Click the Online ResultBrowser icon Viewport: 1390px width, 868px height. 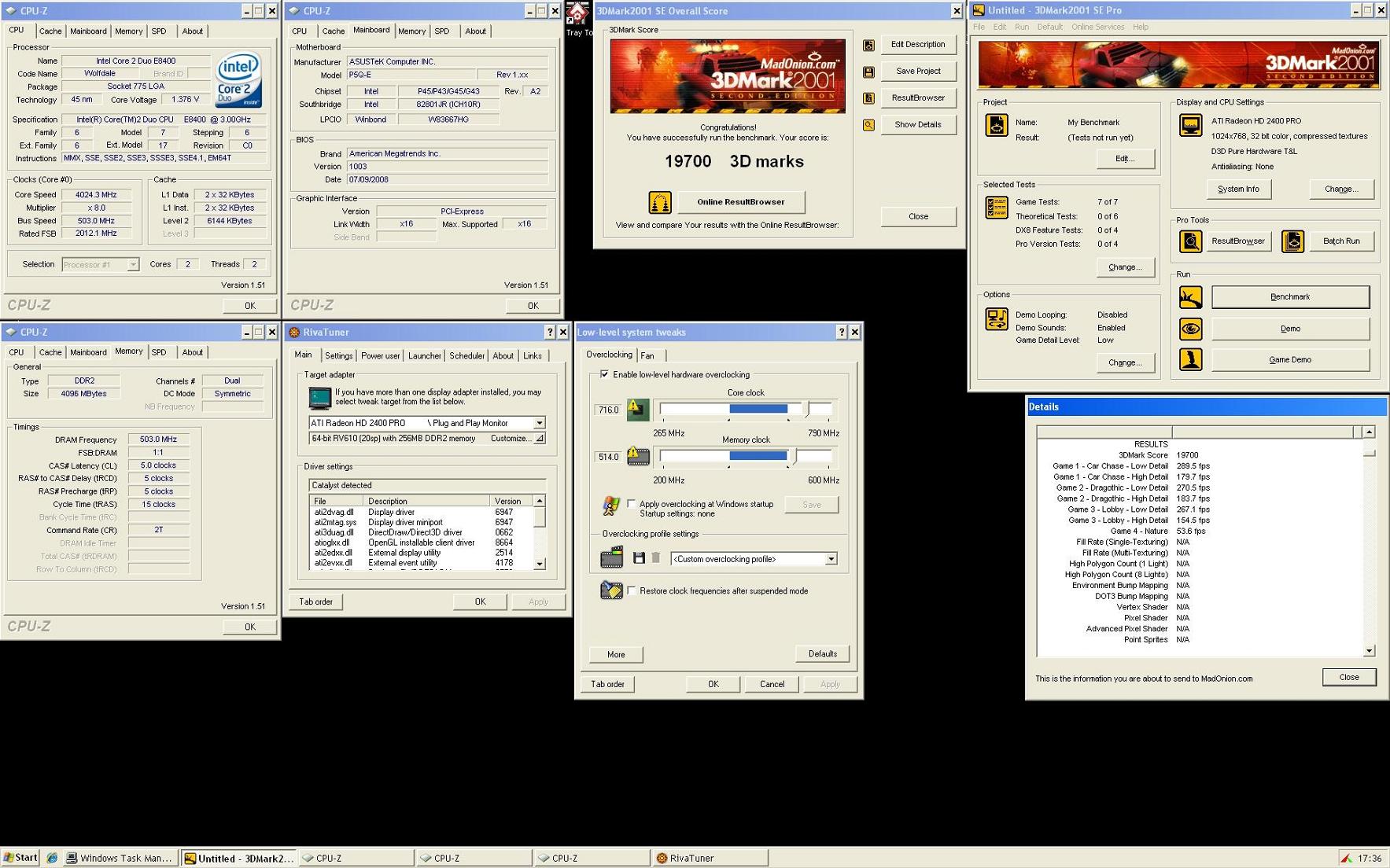659,202
